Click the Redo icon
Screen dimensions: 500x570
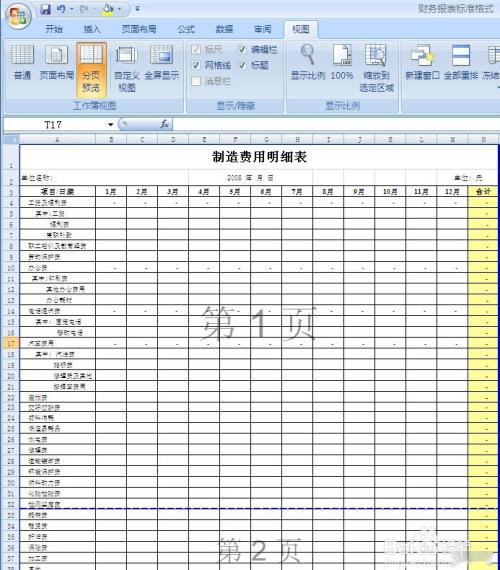pyautogui.click(x=84, y=9)
